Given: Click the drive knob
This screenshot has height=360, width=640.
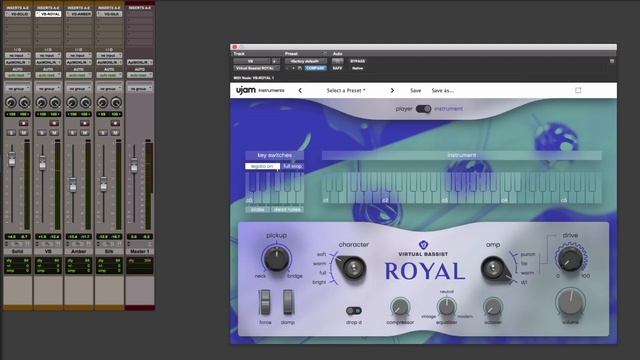Looking at the screenshot, I should point(570,258).
